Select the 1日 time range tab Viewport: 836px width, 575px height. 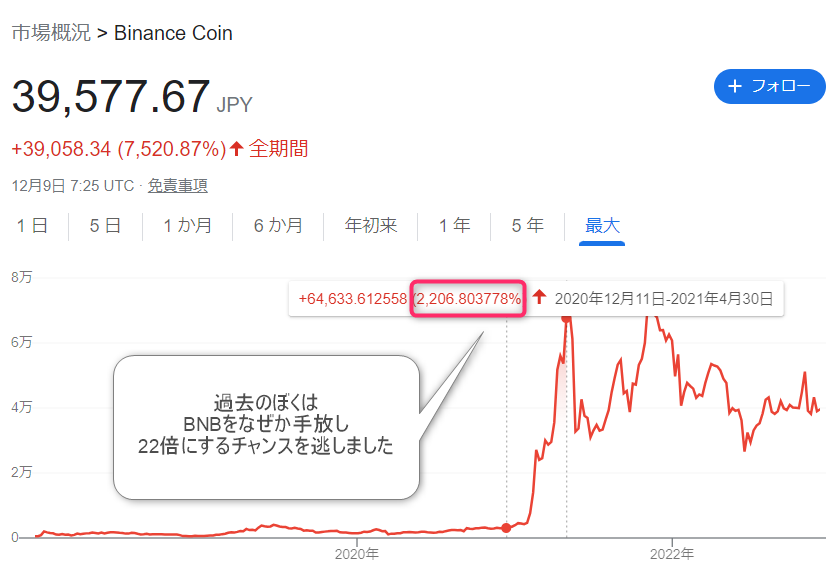pos(33,226)
